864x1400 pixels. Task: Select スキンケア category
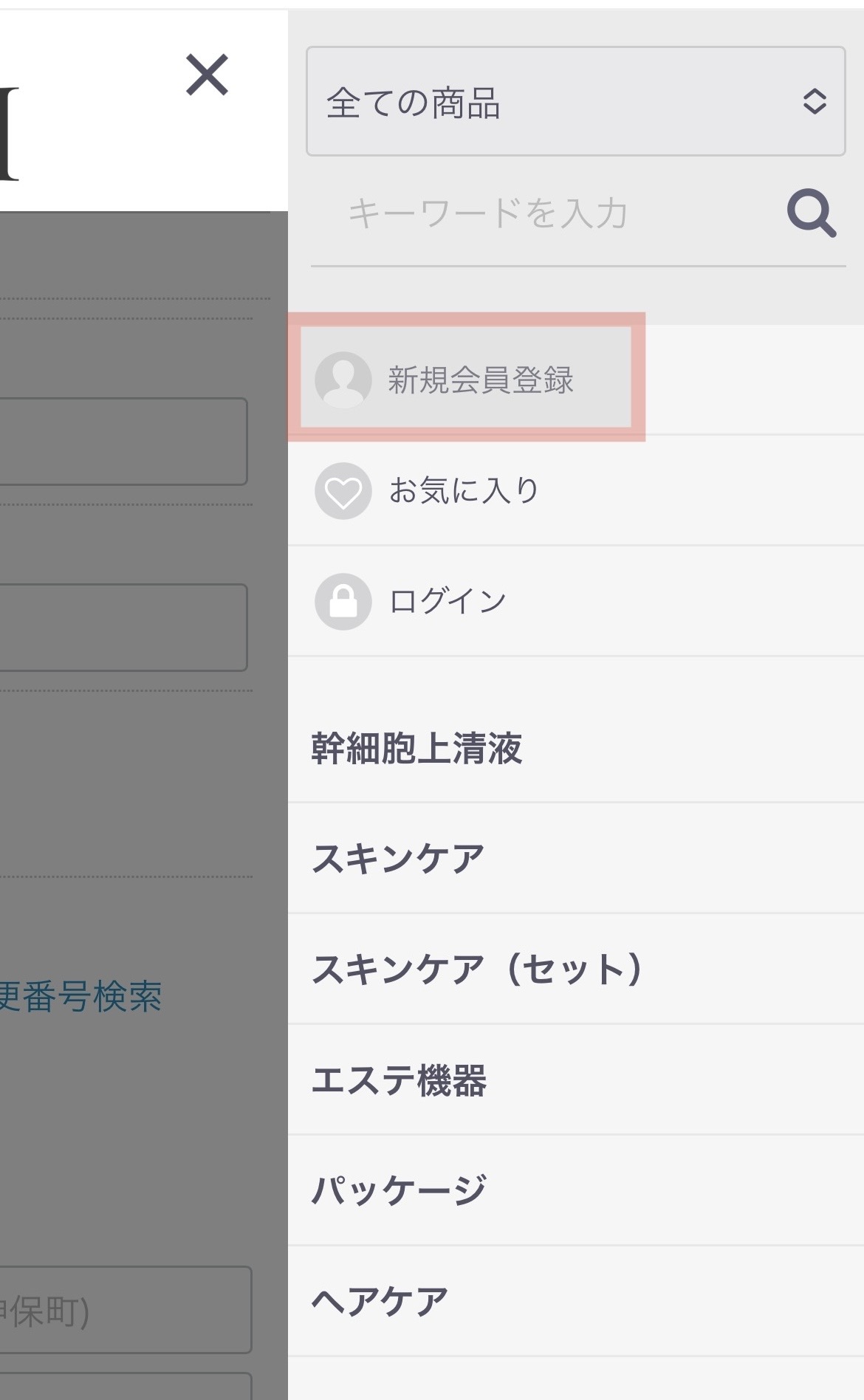[x=576, y=858]
